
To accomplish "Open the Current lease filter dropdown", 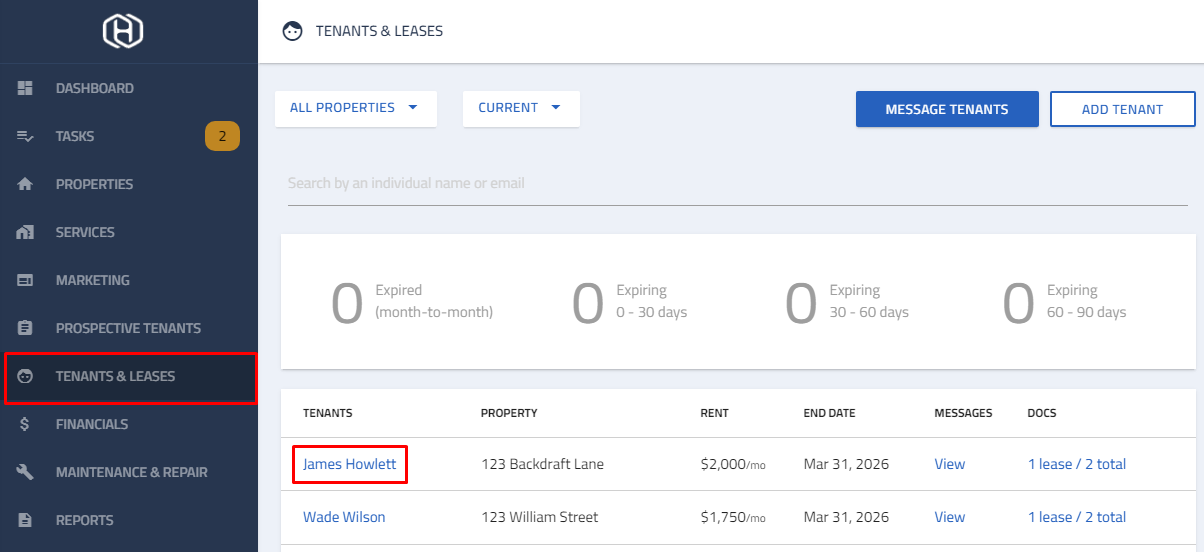I will (x=521, y=108).
